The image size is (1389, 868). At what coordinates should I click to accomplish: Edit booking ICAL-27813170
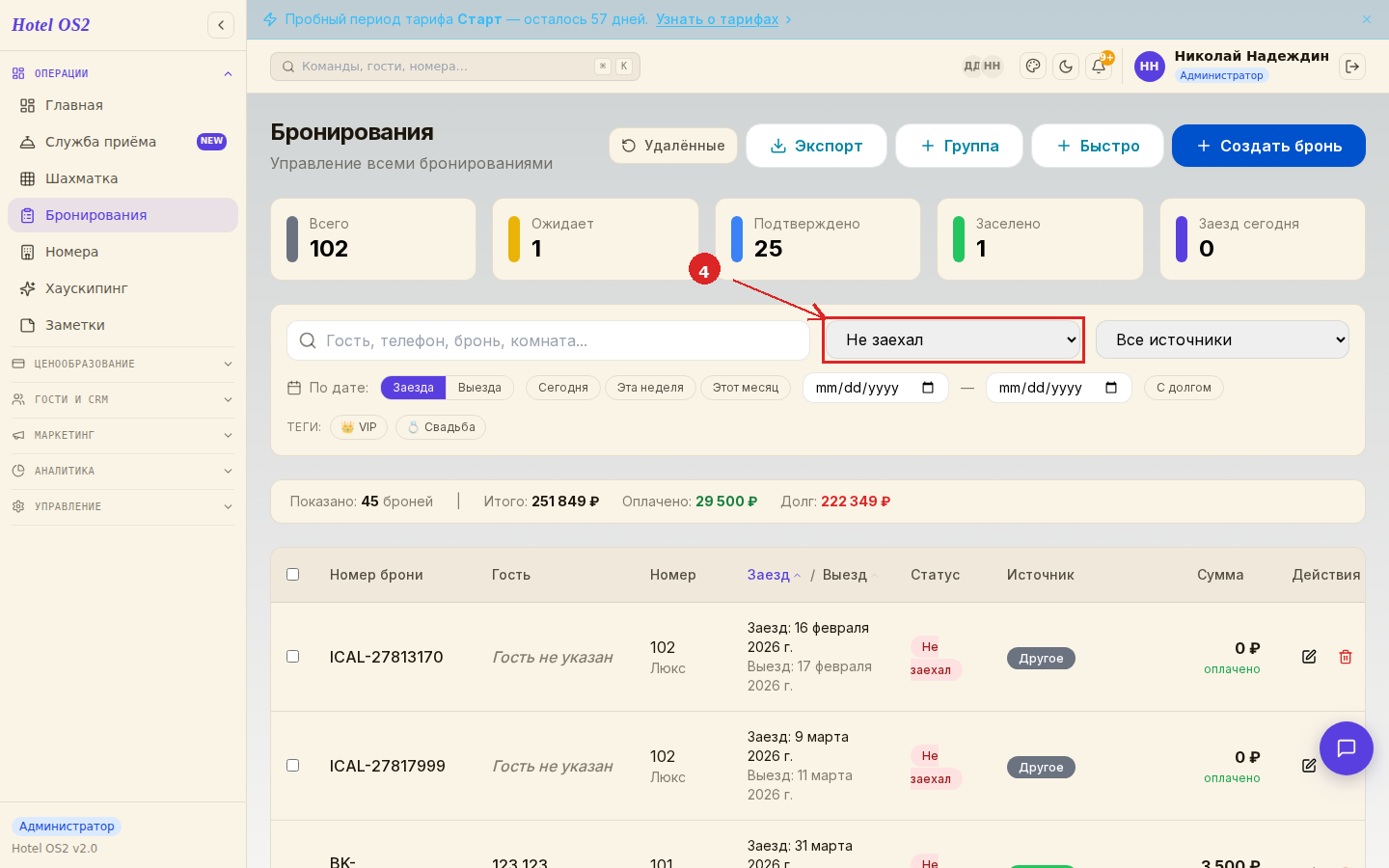[x=1309, y=657]
